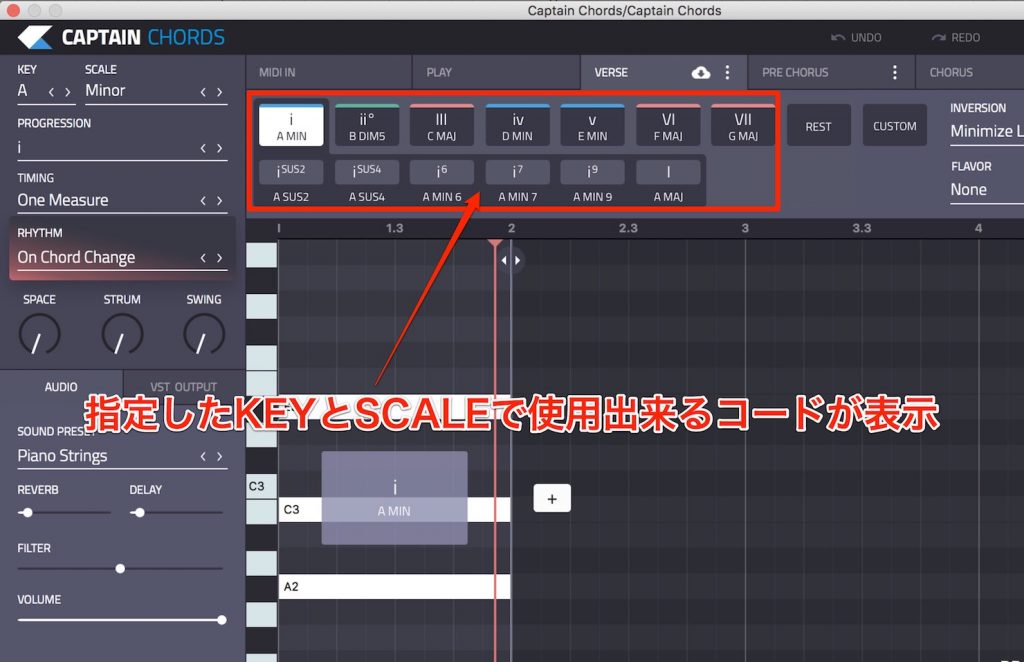
Task: Turn the SWING knob control
Action: 203,334
